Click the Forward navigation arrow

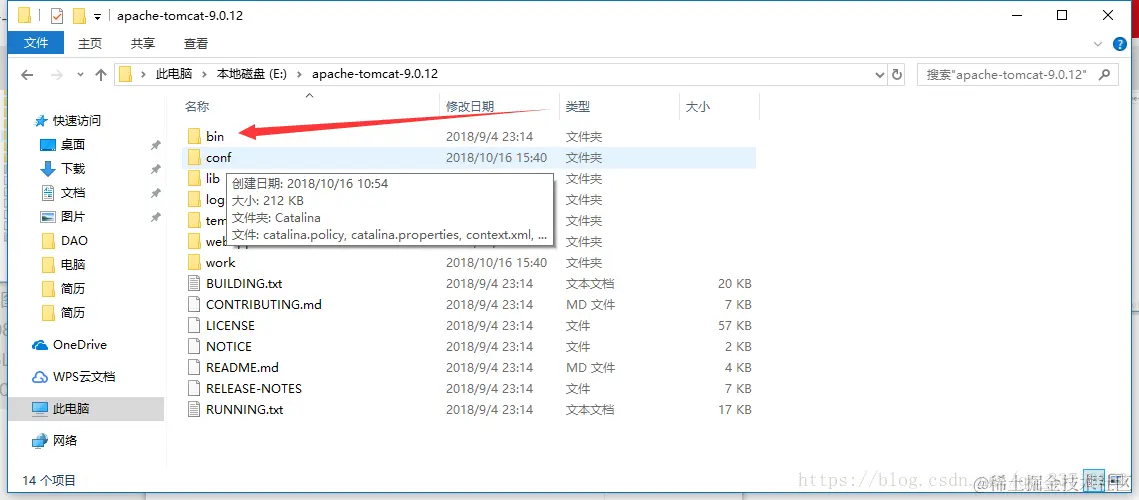(57, 74)
